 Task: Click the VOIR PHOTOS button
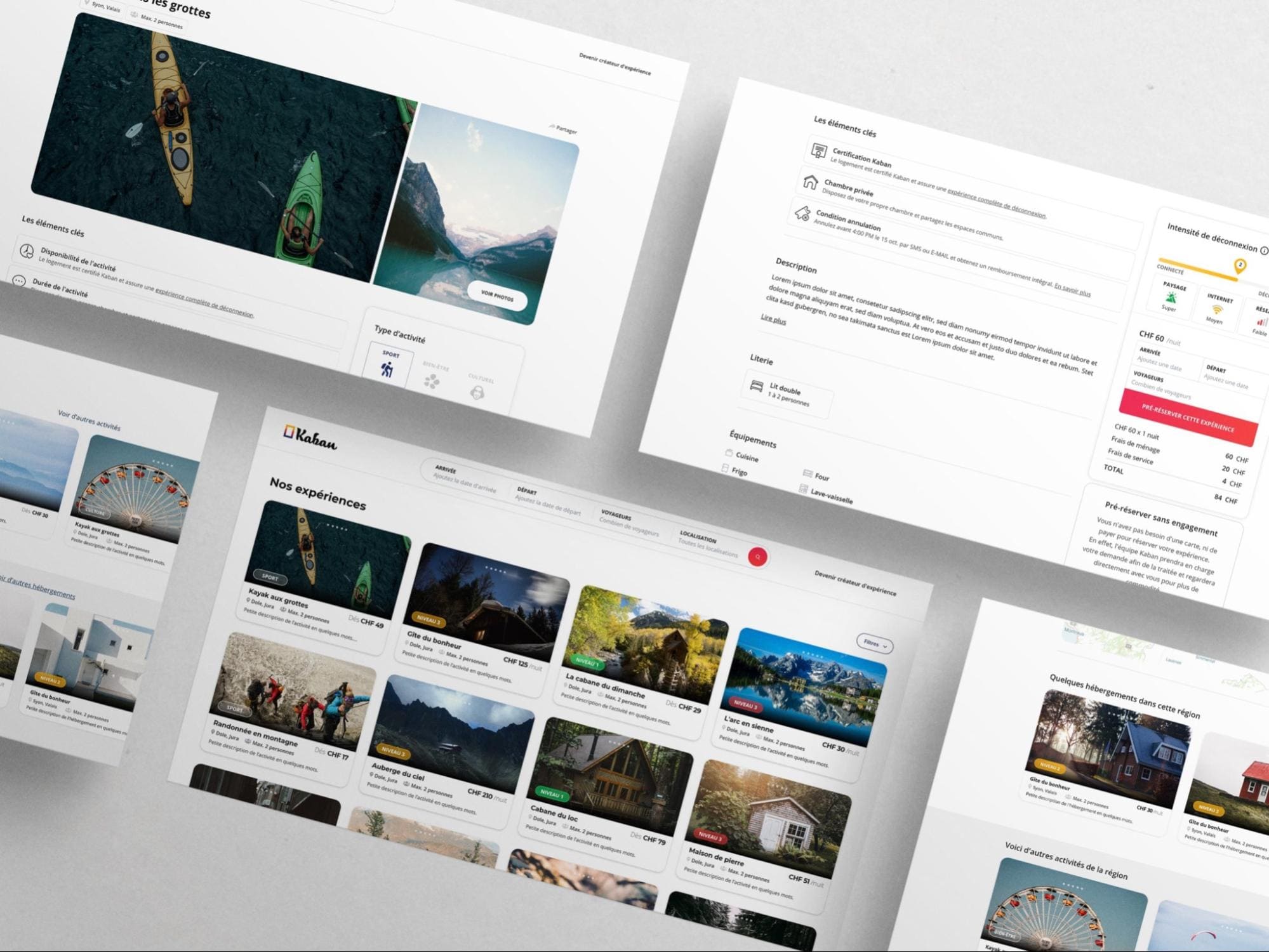point(497,296)
